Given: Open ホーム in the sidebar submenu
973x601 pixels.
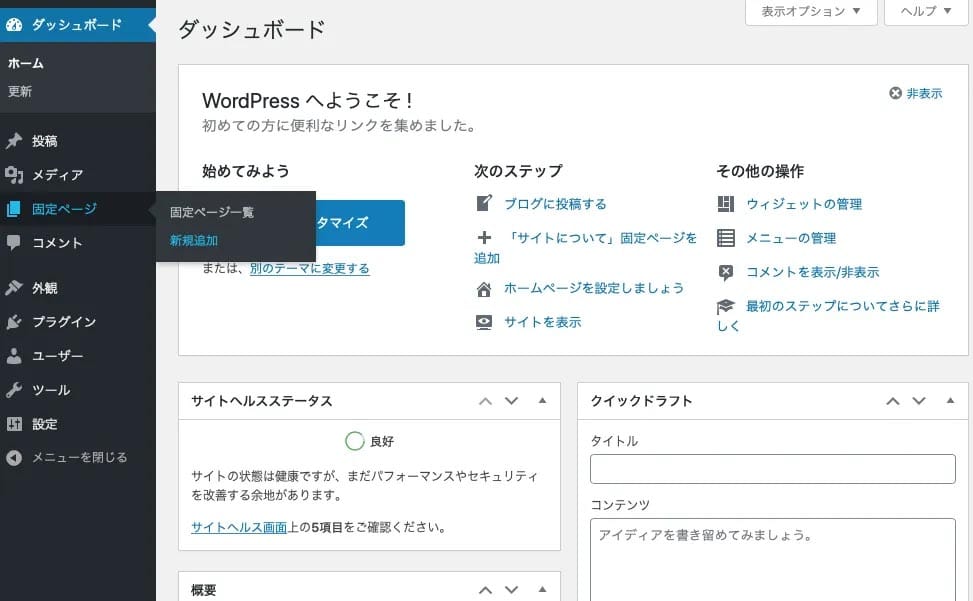Looking at the screenshot, I should (25, 63).
